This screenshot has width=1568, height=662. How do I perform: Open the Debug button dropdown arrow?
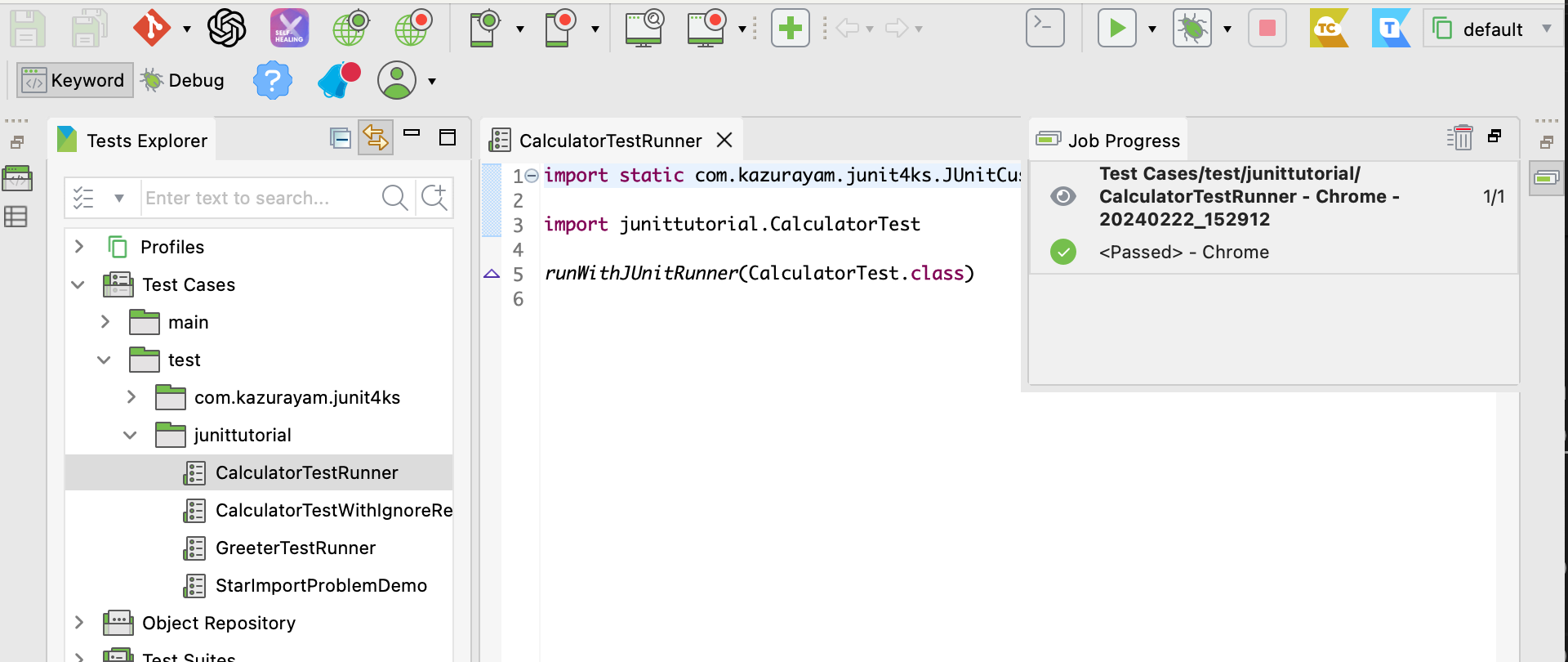(x=1227, y=29)
